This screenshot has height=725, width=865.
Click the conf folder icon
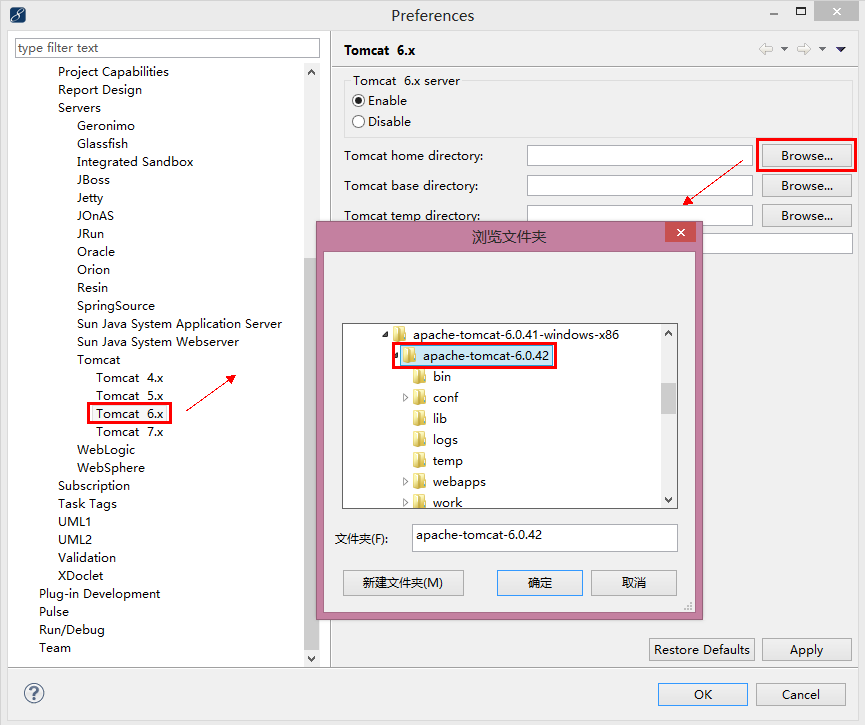tap(419, 398)
